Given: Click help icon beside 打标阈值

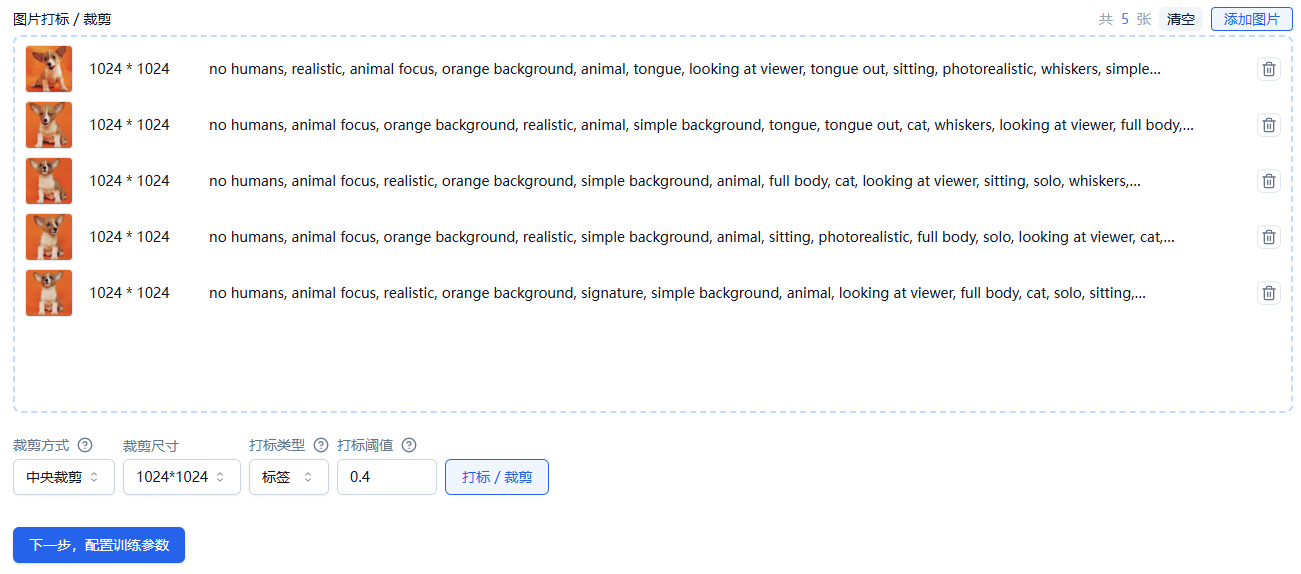Looking at the screenshot, I should coord(408,445).
